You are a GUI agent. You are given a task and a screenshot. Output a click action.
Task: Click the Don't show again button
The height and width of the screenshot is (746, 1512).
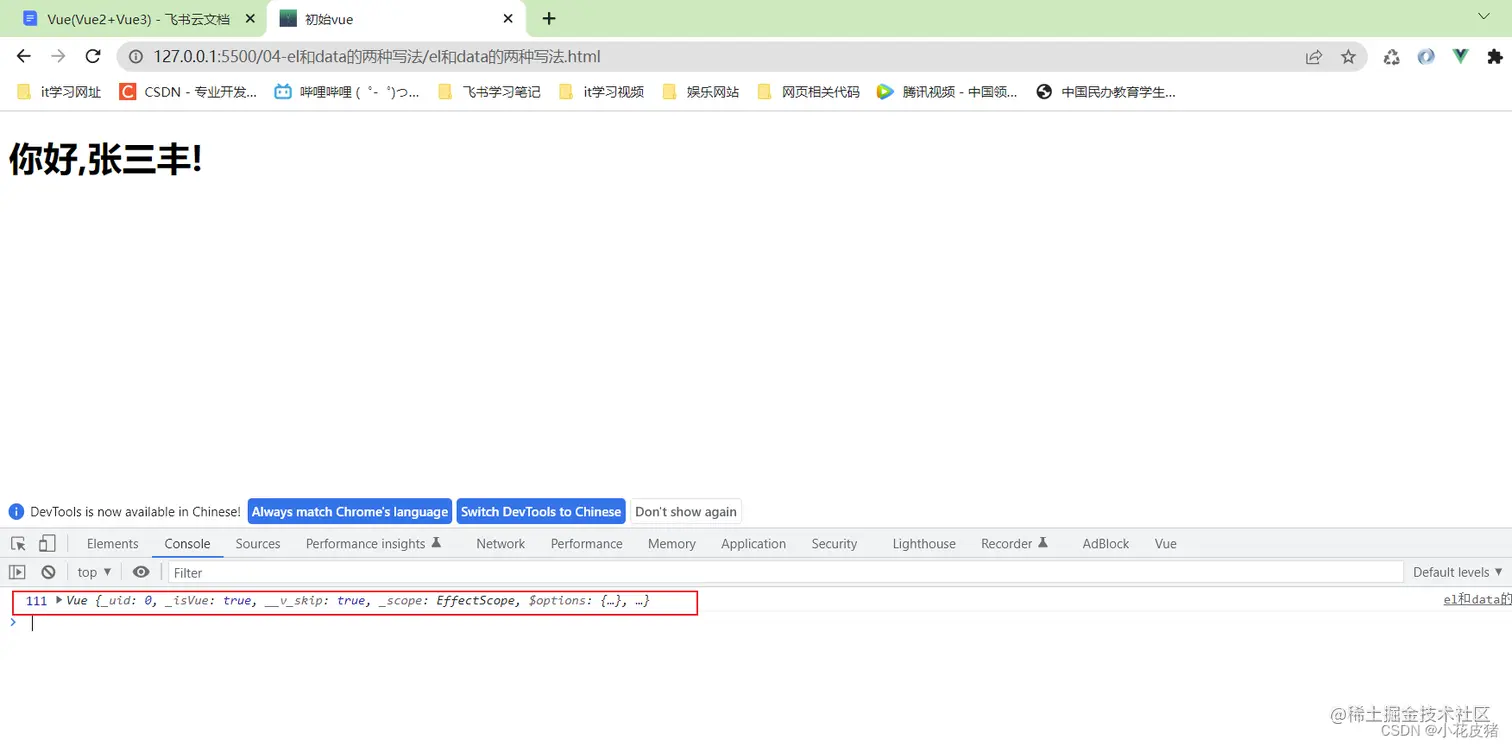[x=686, y=511]
